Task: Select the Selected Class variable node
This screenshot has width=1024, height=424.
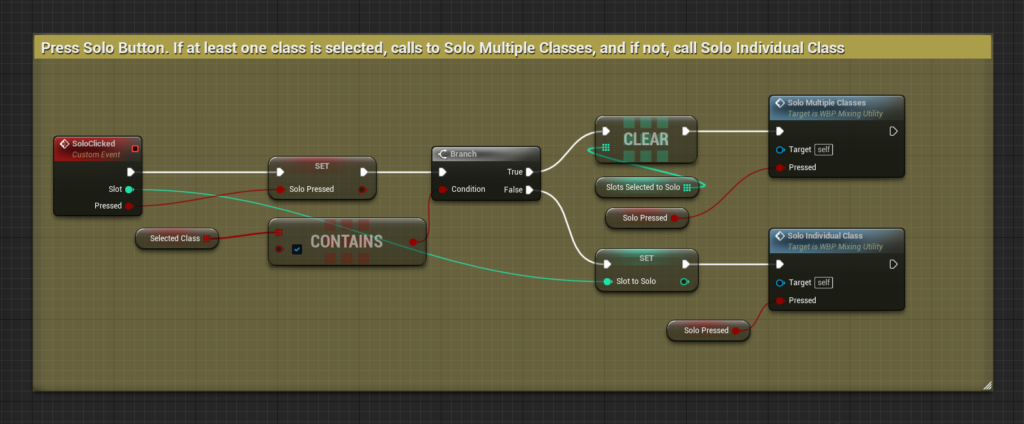Action: click(x=176, y=238)
